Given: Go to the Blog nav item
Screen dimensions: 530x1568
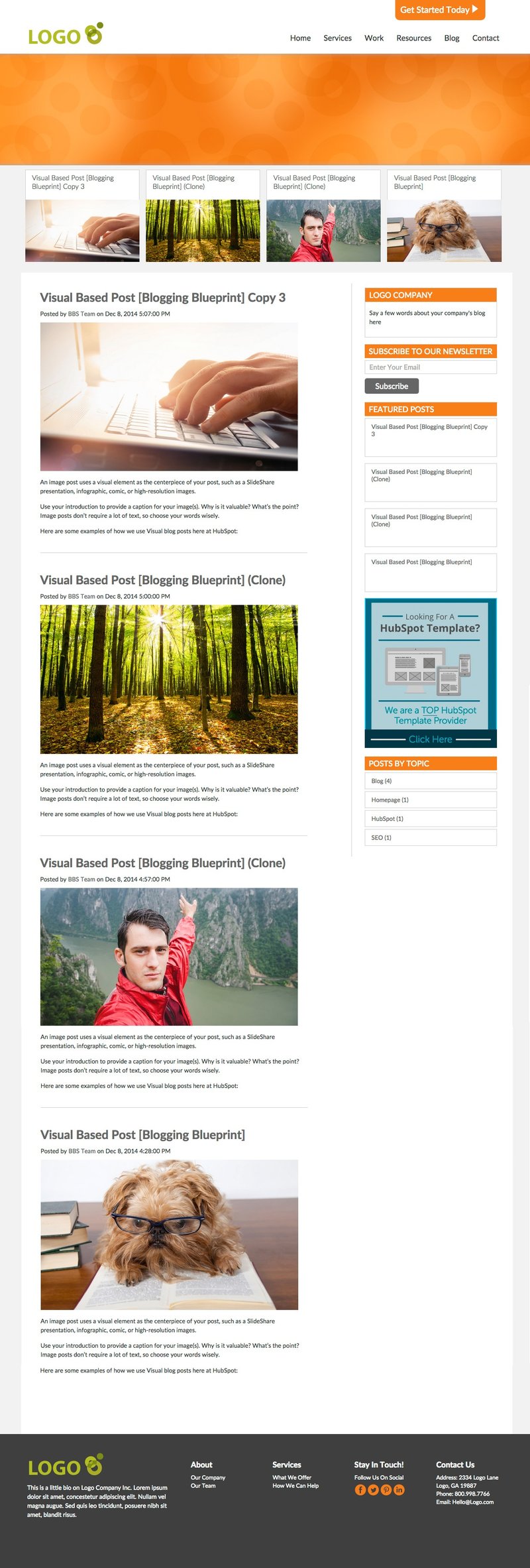Looking at the screenshot, I should (452, 38).
